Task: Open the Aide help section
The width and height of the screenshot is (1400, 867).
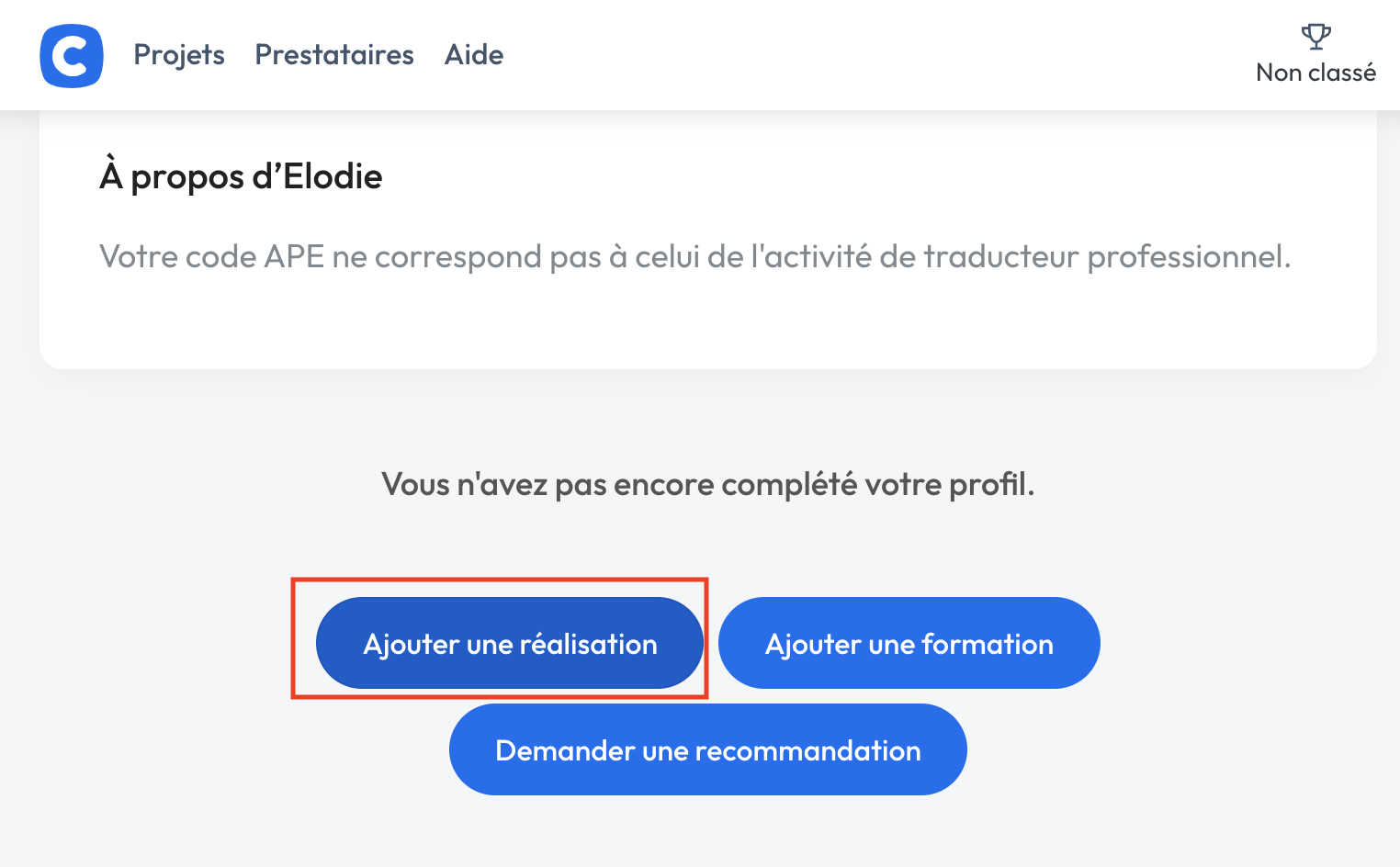Action: [x=474, y=55]
